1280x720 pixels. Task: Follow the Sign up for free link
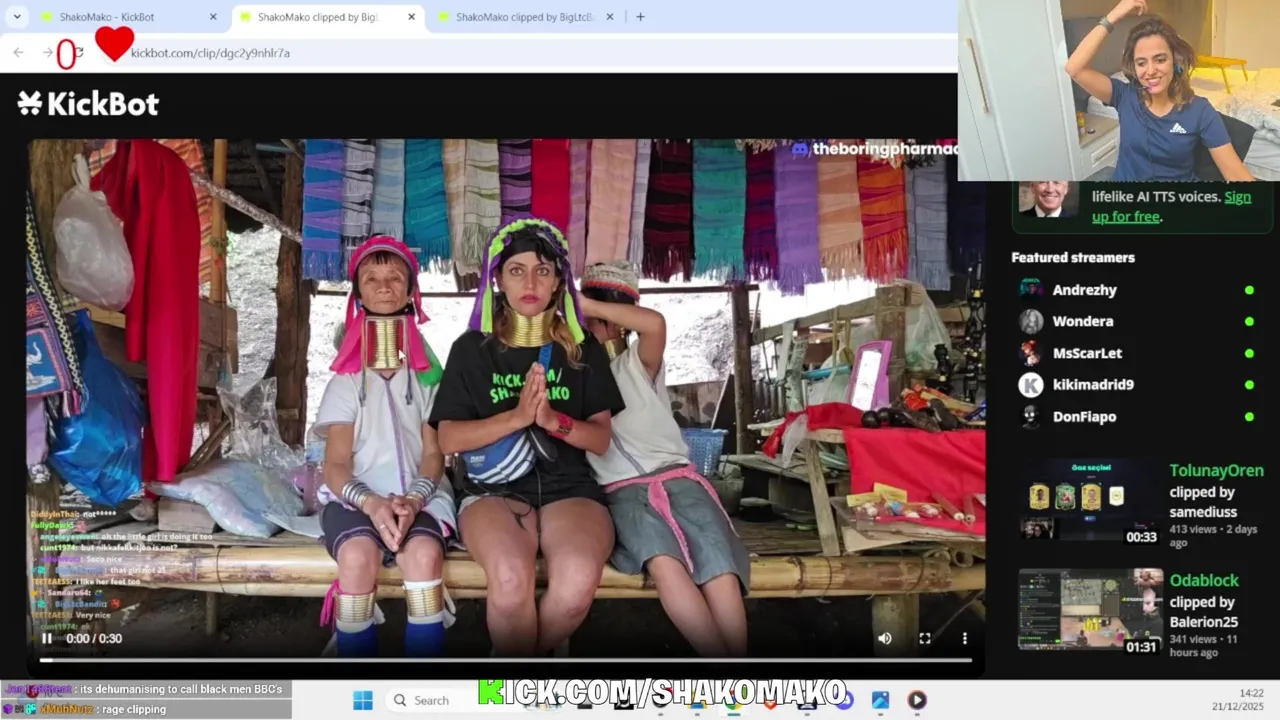pyautogui.click(x=1171, y=207)
